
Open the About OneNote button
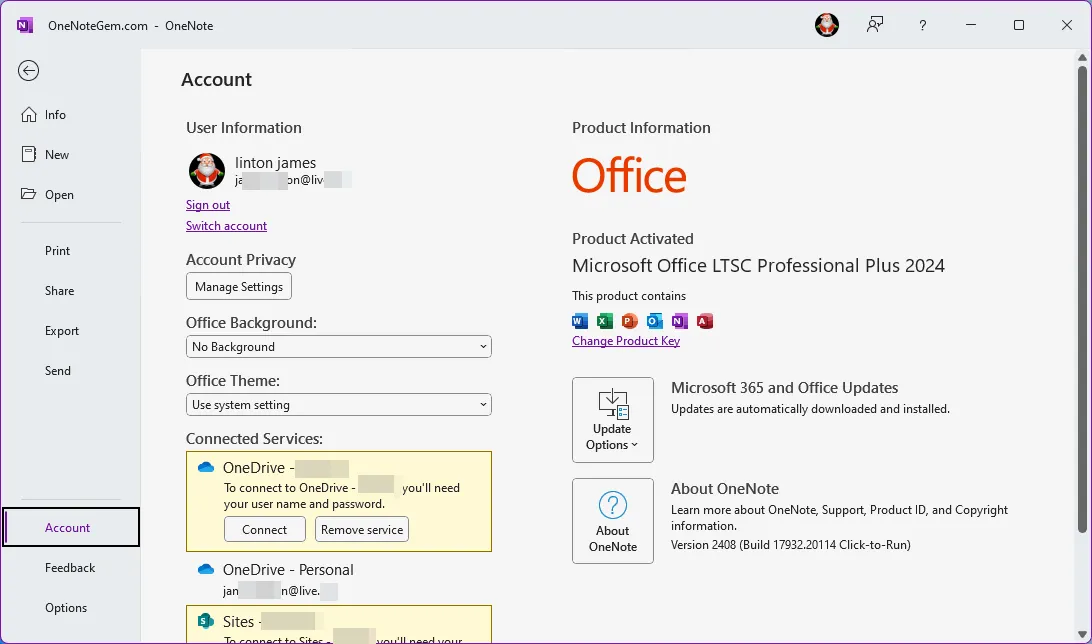click(612, 521)
